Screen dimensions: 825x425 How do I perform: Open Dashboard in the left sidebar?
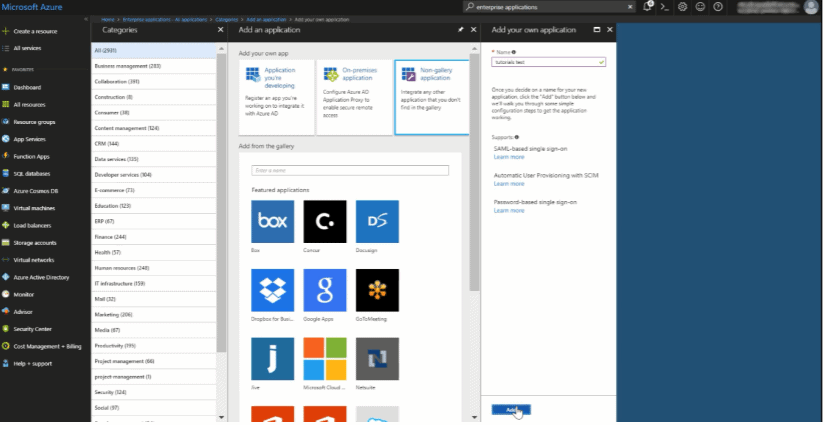(x=27, y=87)
